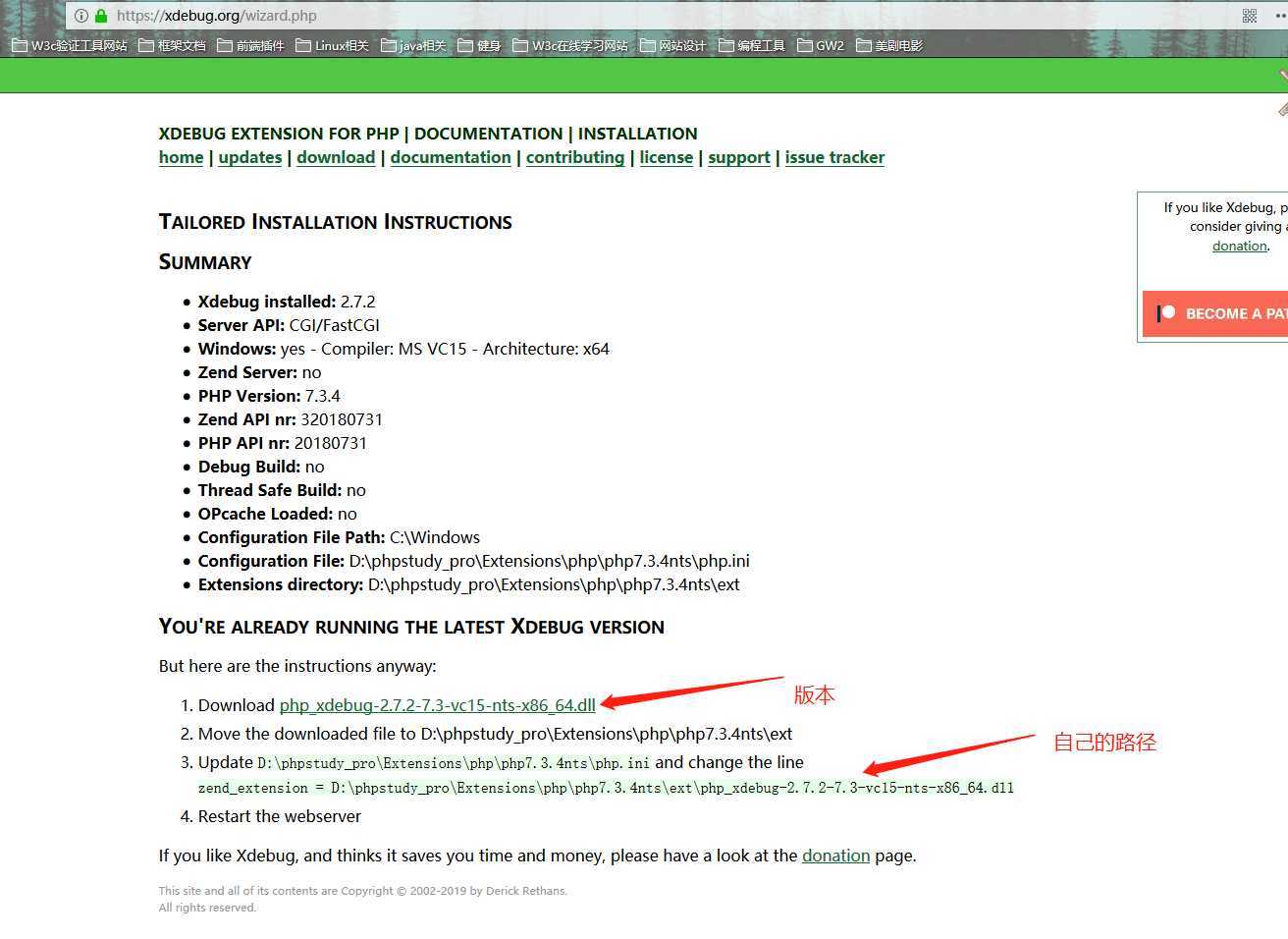The width and height of the screenshot is (1288, 939).
Task: Open the support navigation link
Action: pos(739,157)
